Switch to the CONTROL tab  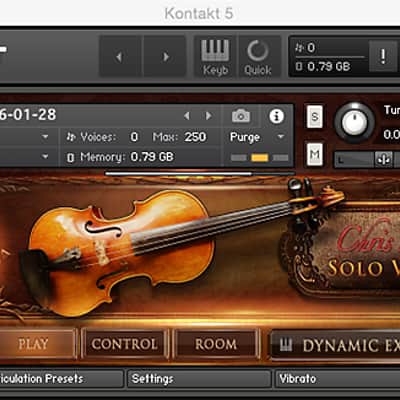pyautogui.click(x=125, y=344)
